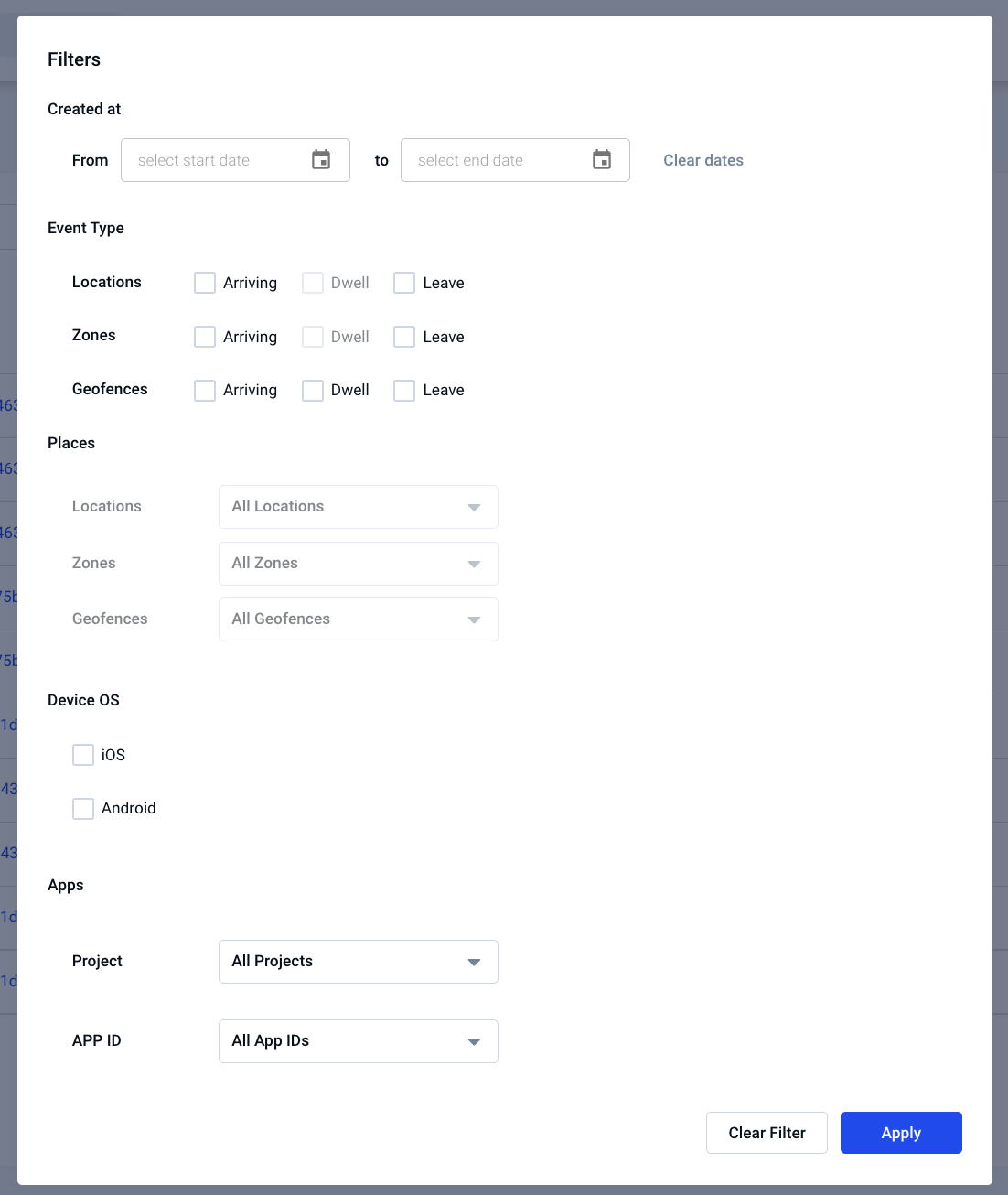
Task: Check Leave for Locations events
Action: [404, 283]
